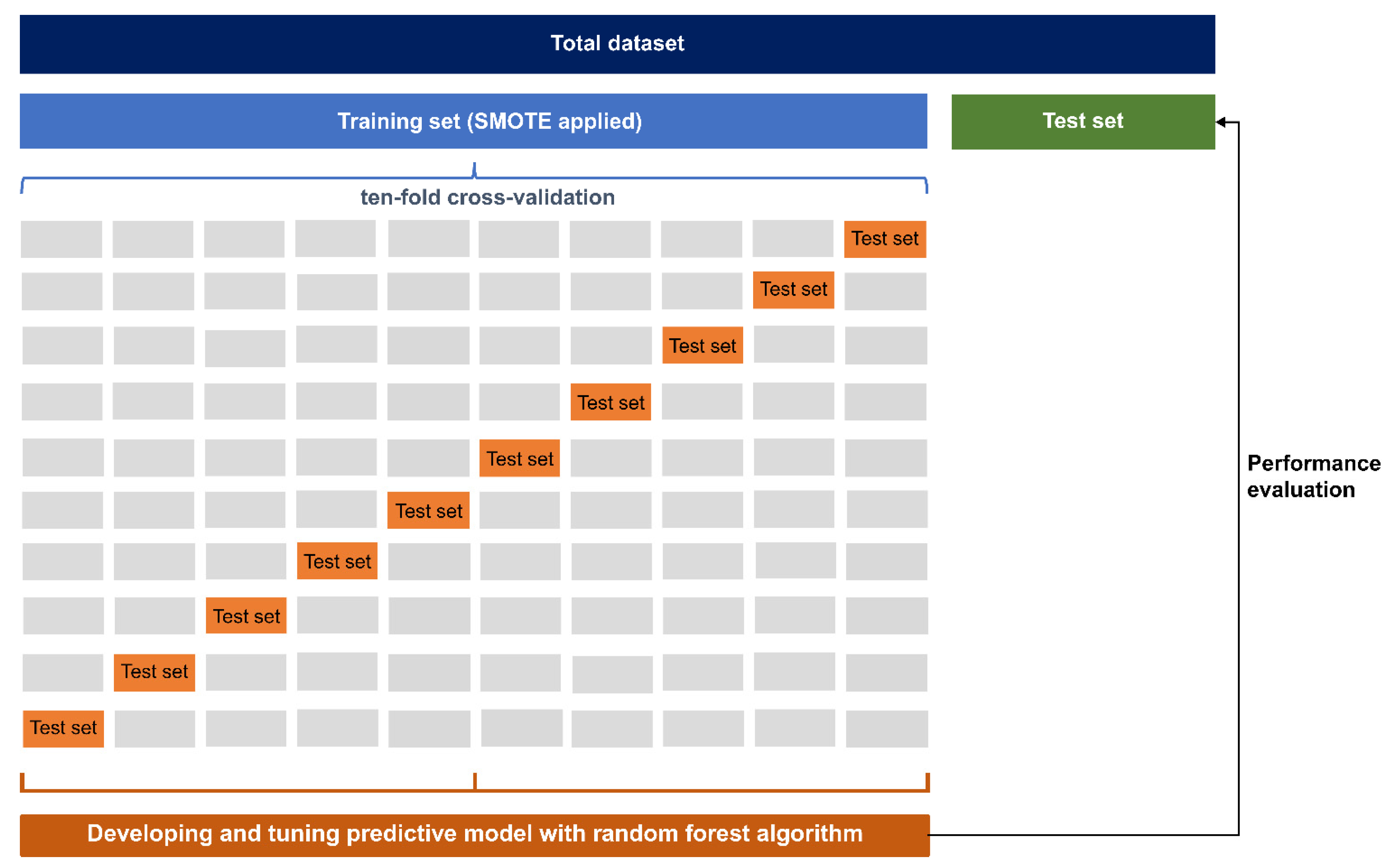
Task: Select orange Test set box in eighth fold row
Action: tap(246, 616)
